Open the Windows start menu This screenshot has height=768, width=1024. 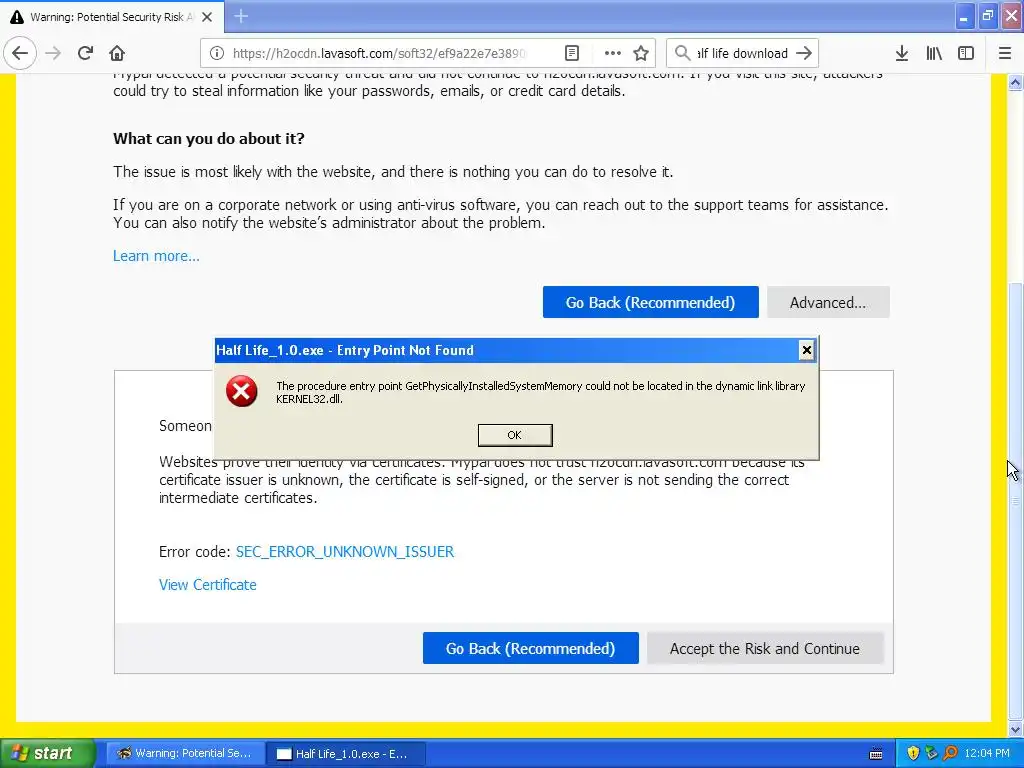[47, 754]
